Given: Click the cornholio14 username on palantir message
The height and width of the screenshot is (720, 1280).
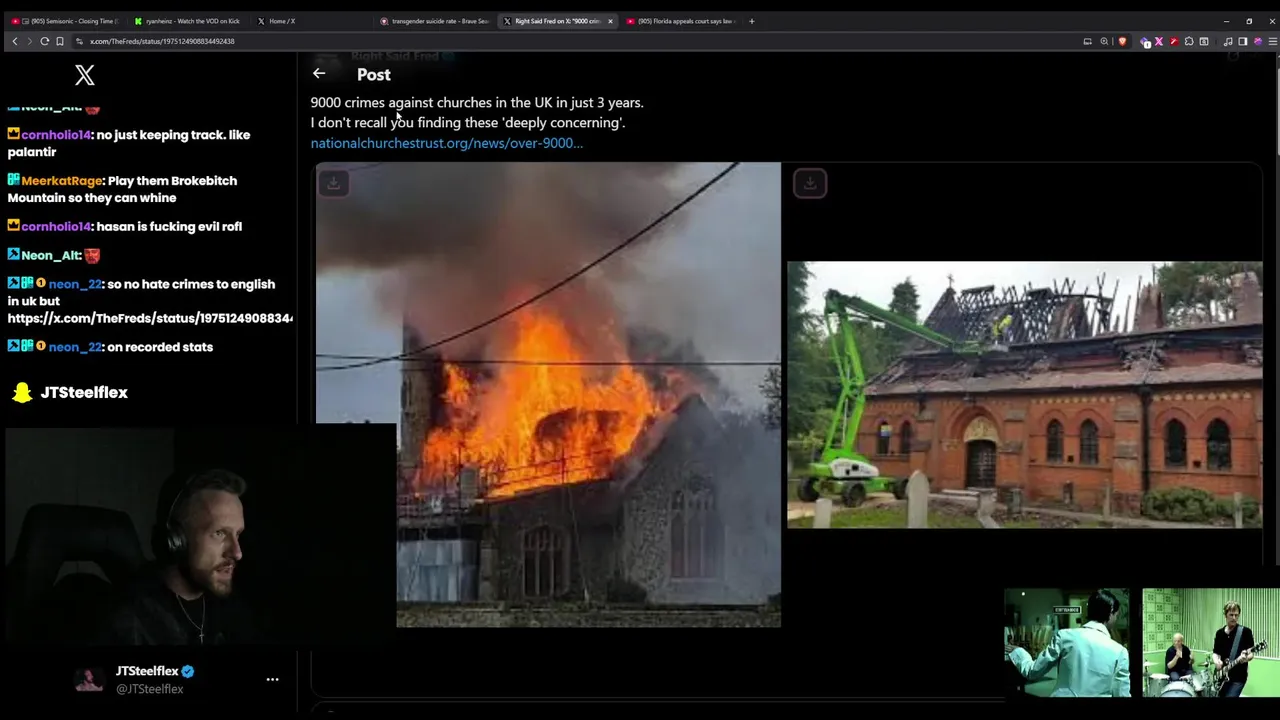Looking at the screenshot, I should tap(56, 135).
